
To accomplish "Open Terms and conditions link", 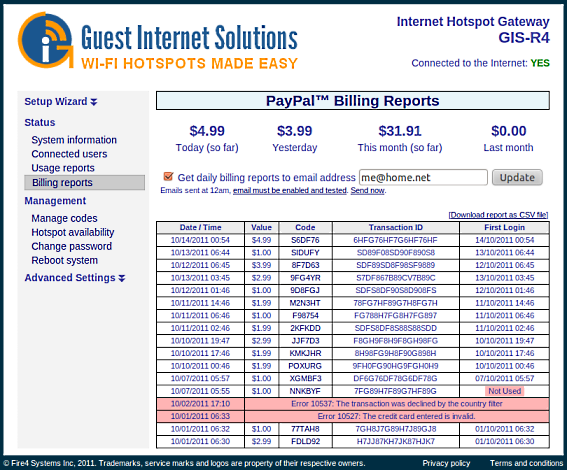I will 526,463.
